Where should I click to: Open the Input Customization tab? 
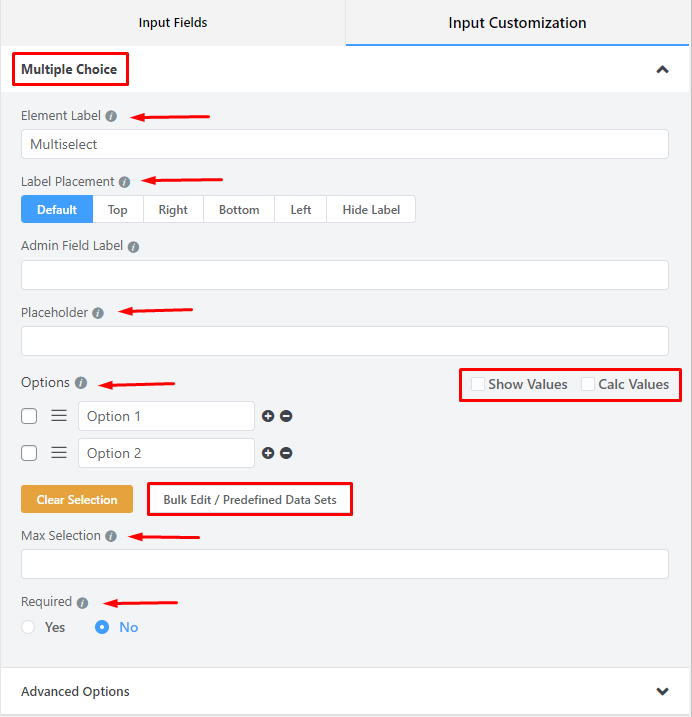click(517, 22)
